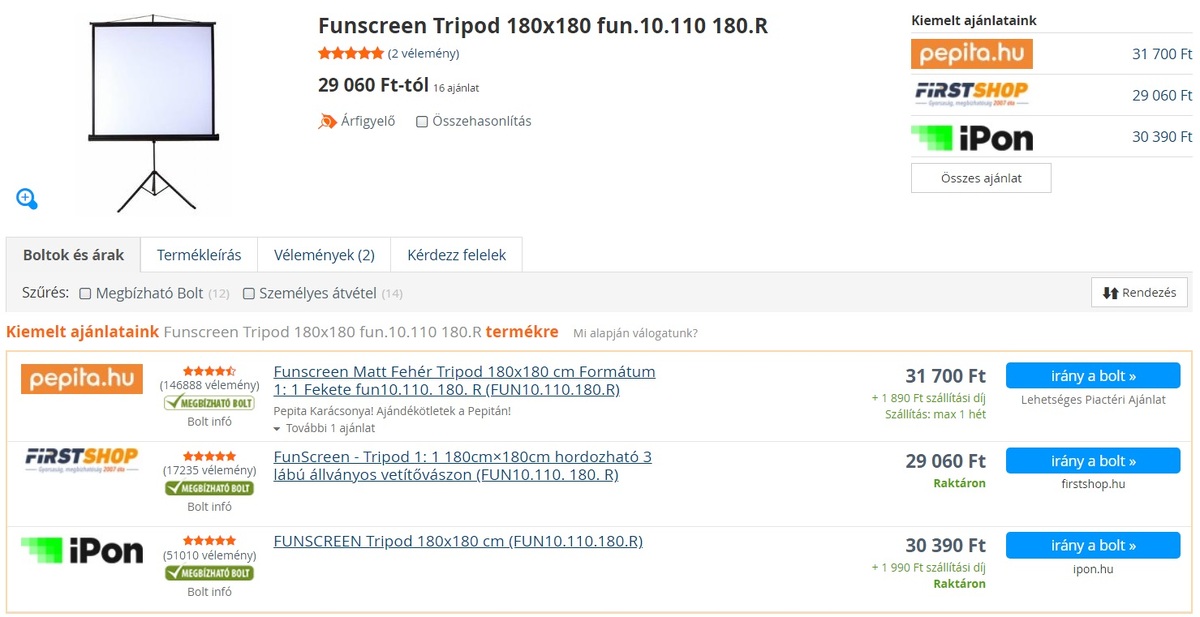Click the 31 700 Ft pepita.hu offer price

pyautogui.click(x=945, y=376)
